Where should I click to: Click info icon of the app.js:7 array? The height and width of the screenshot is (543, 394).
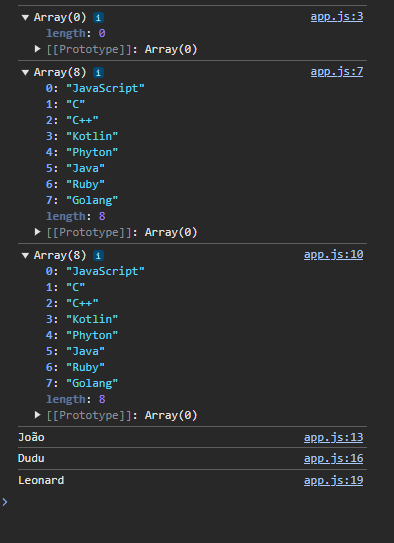pos(98,73)
